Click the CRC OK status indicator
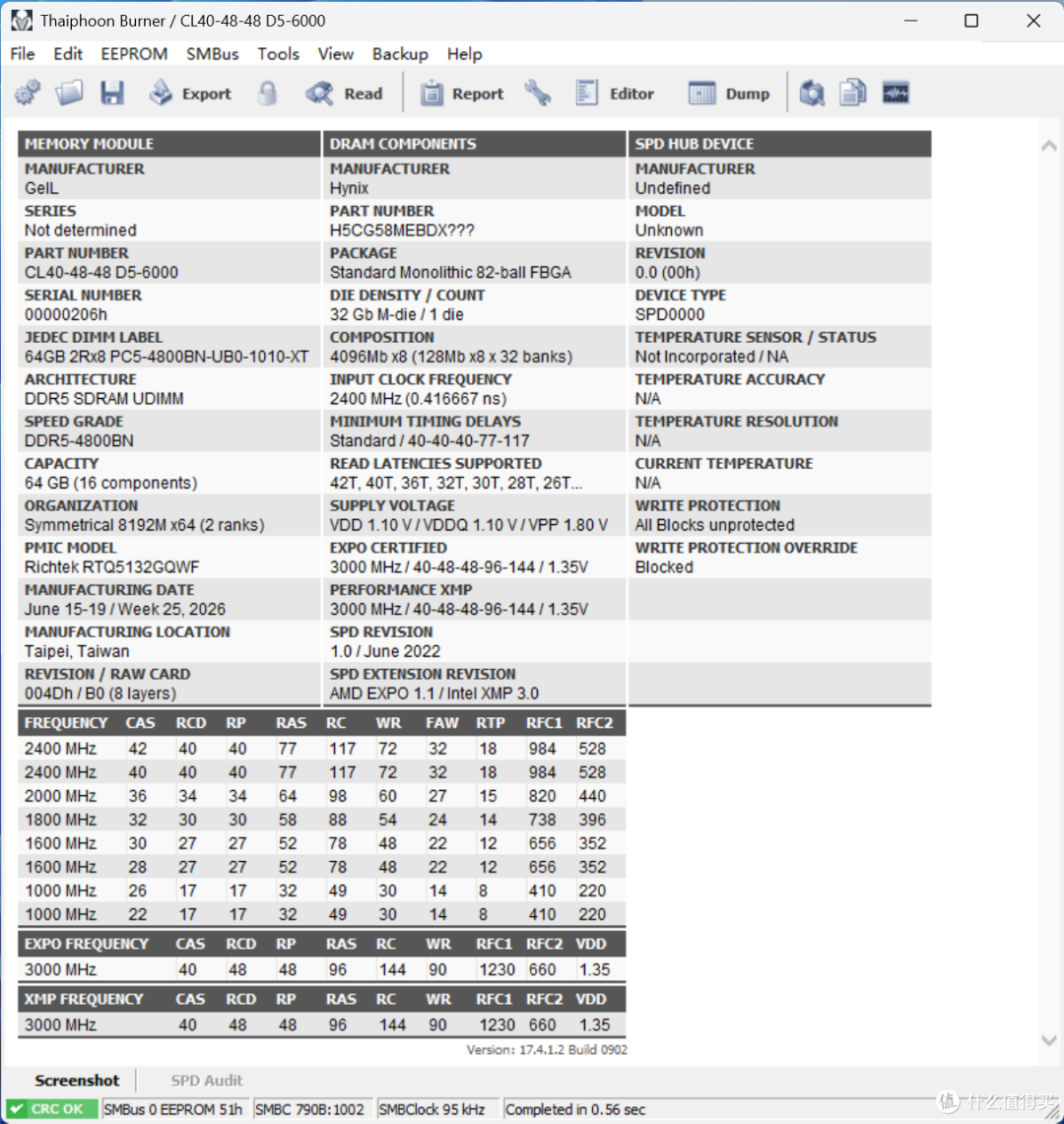This screenshot has width=1064, height=1124. click(52, 1109)
